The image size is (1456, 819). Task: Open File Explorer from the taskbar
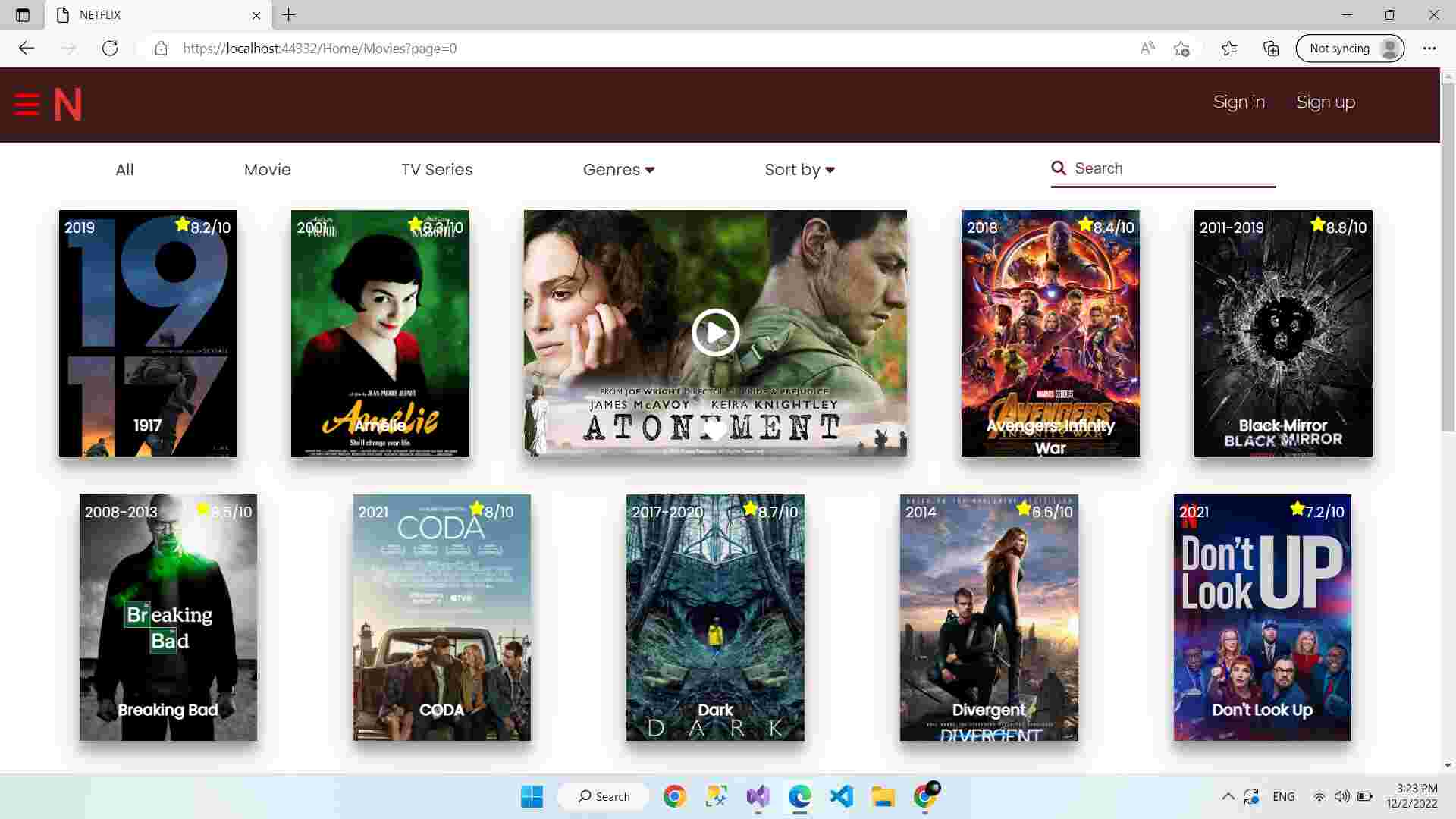[883, 796]
